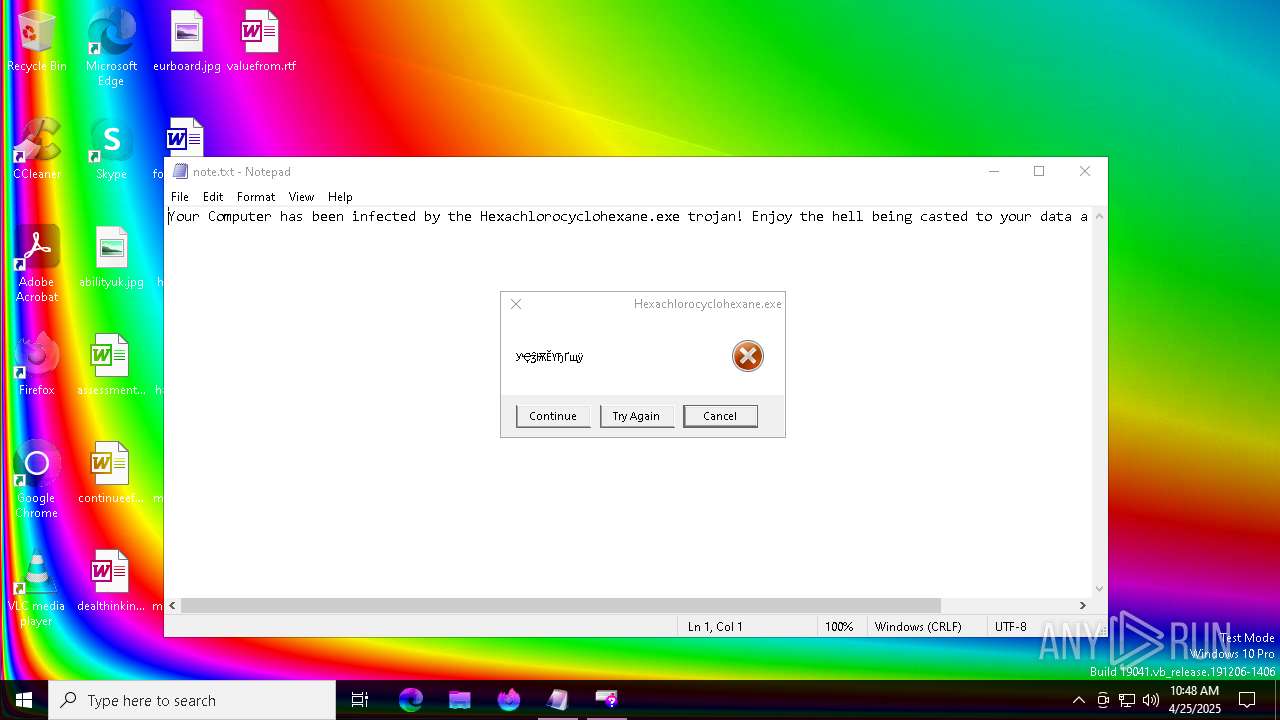
Task: Launch CCleaner desktop shortcut
Action: tap(37, 149)
